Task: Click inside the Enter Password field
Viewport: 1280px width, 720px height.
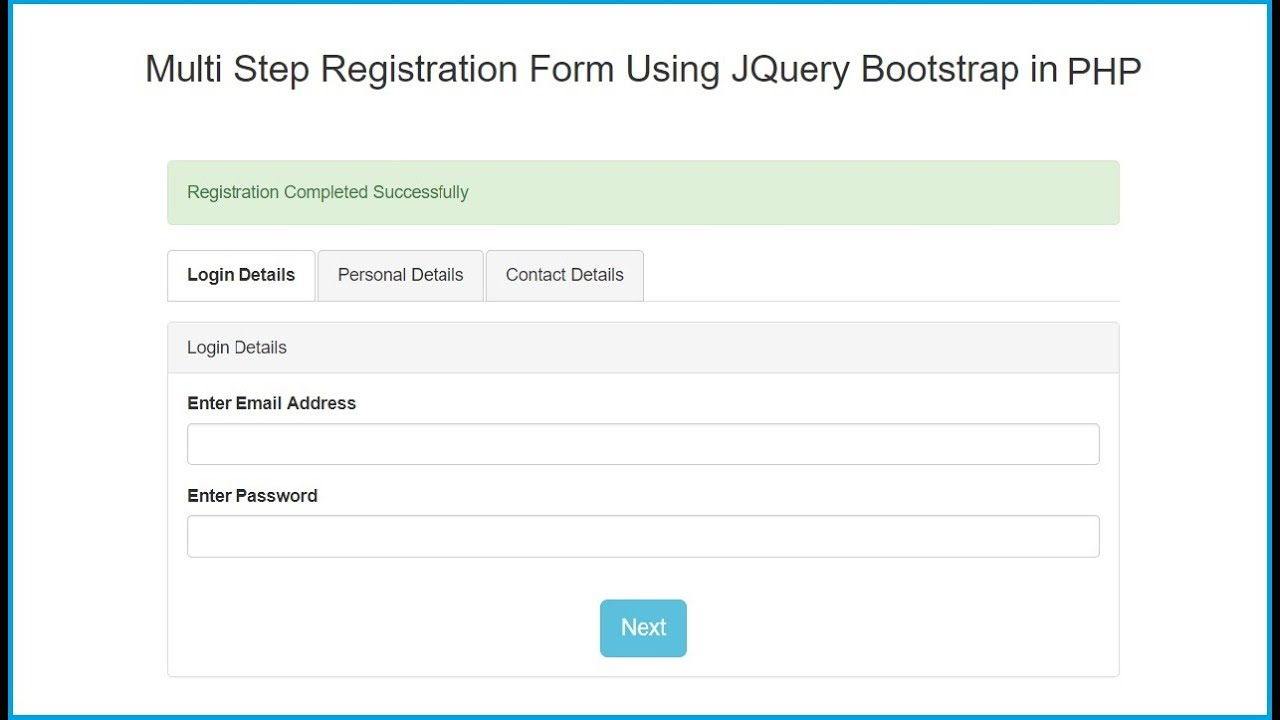Action: pos(643,536)
